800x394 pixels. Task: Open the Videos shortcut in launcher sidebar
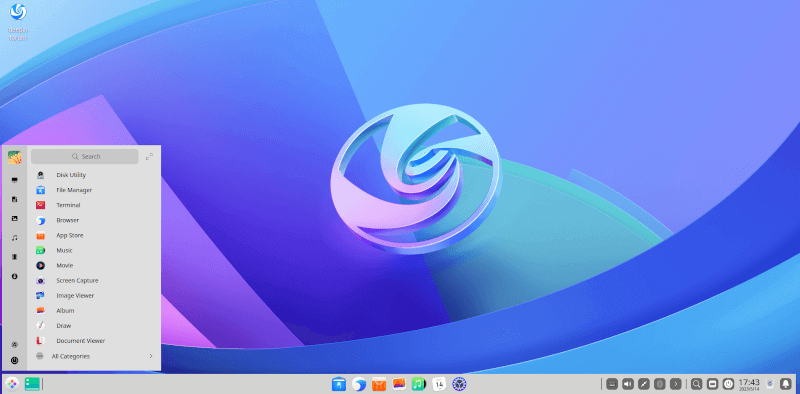pyautogui.click(x=14, y=257)
